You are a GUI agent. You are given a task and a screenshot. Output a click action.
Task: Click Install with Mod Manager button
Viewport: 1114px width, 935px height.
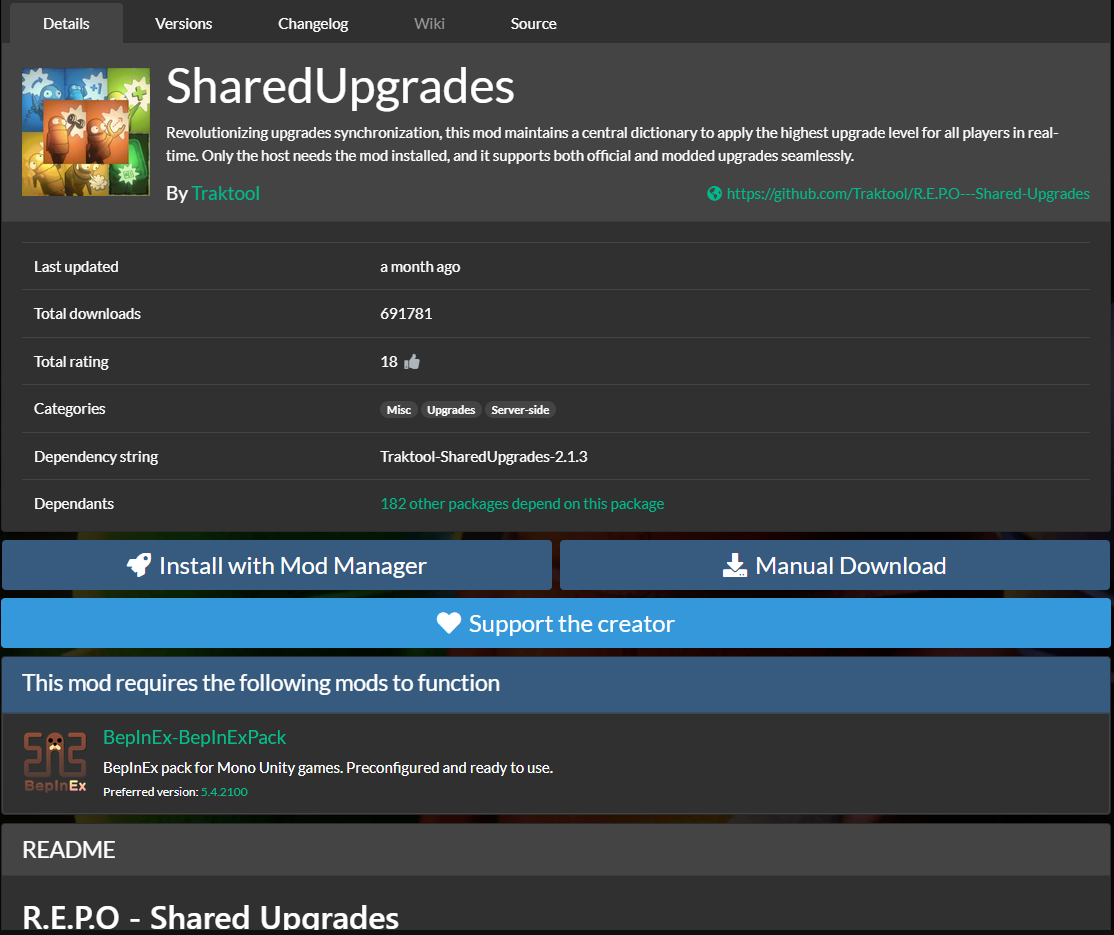click(x=276, y=565)
